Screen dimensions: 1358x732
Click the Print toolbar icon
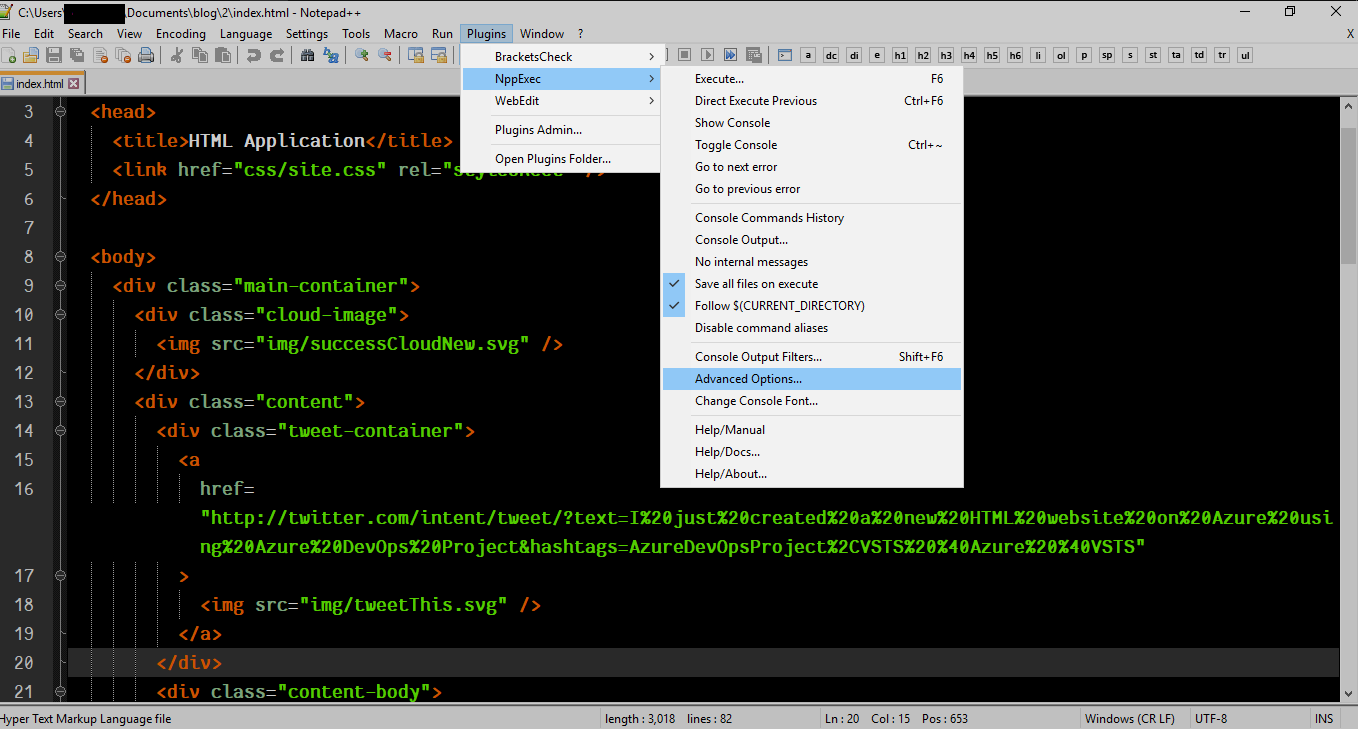pyautogui.click(x=146, y=56)
